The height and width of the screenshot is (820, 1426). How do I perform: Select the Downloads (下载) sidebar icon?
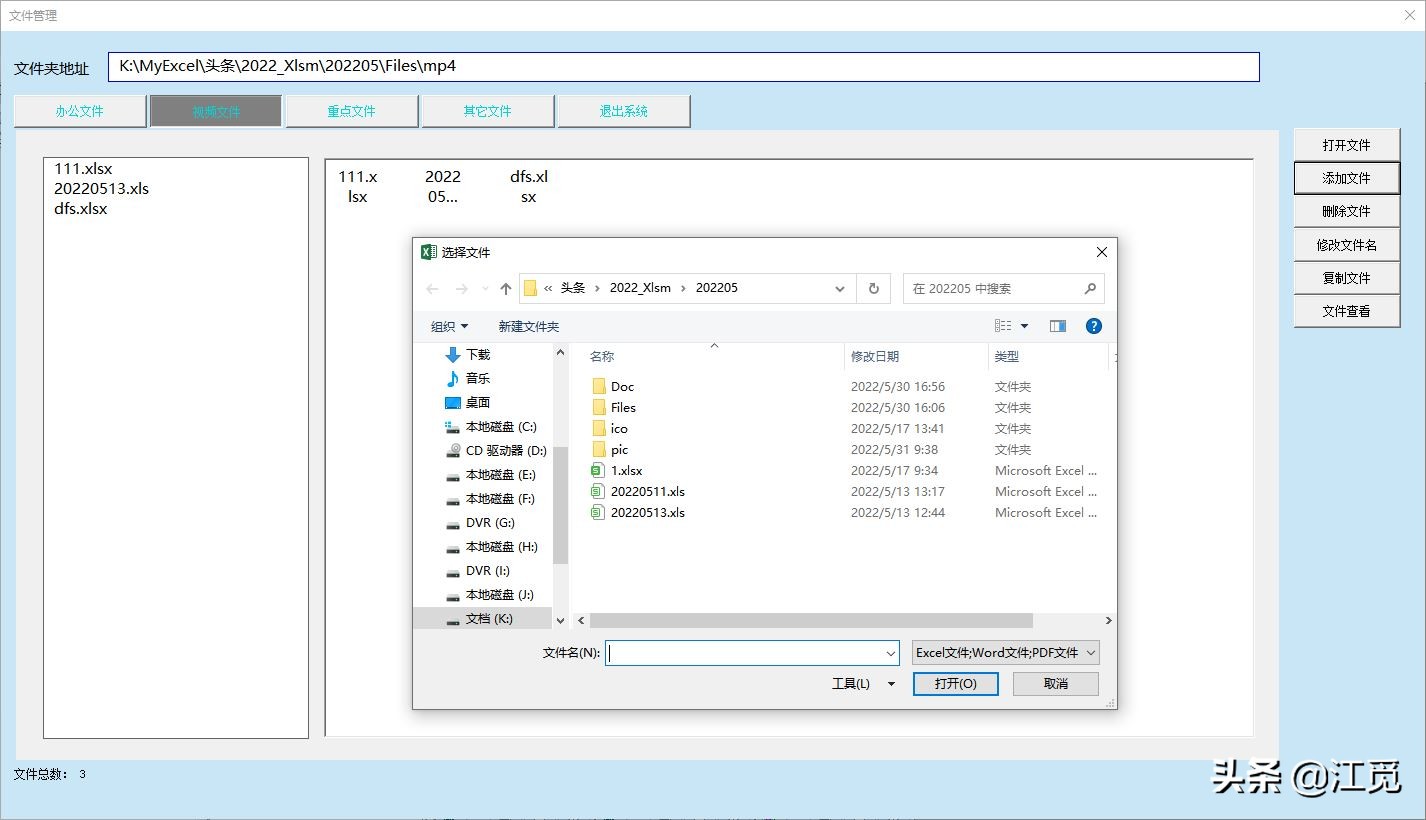453,354
